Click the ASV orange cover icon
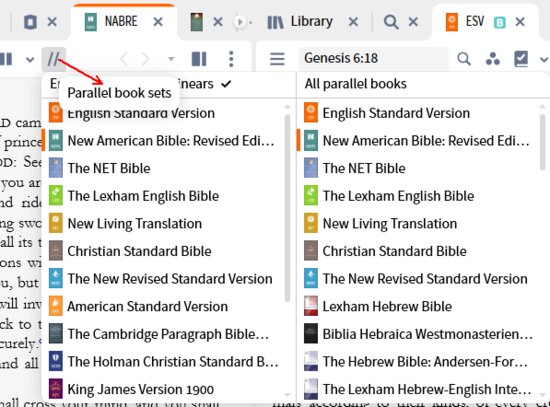550x407 pixels. point(55,306)
